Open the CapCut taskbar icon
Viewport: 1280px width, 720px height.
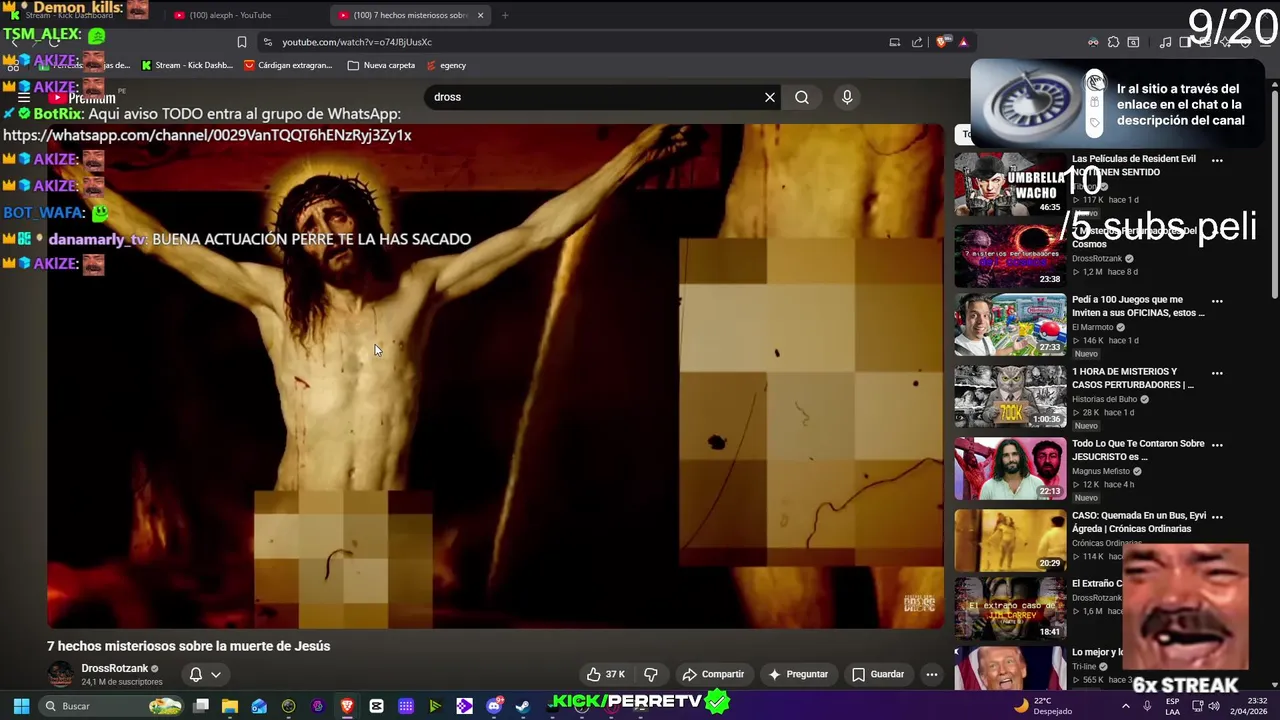376,706
